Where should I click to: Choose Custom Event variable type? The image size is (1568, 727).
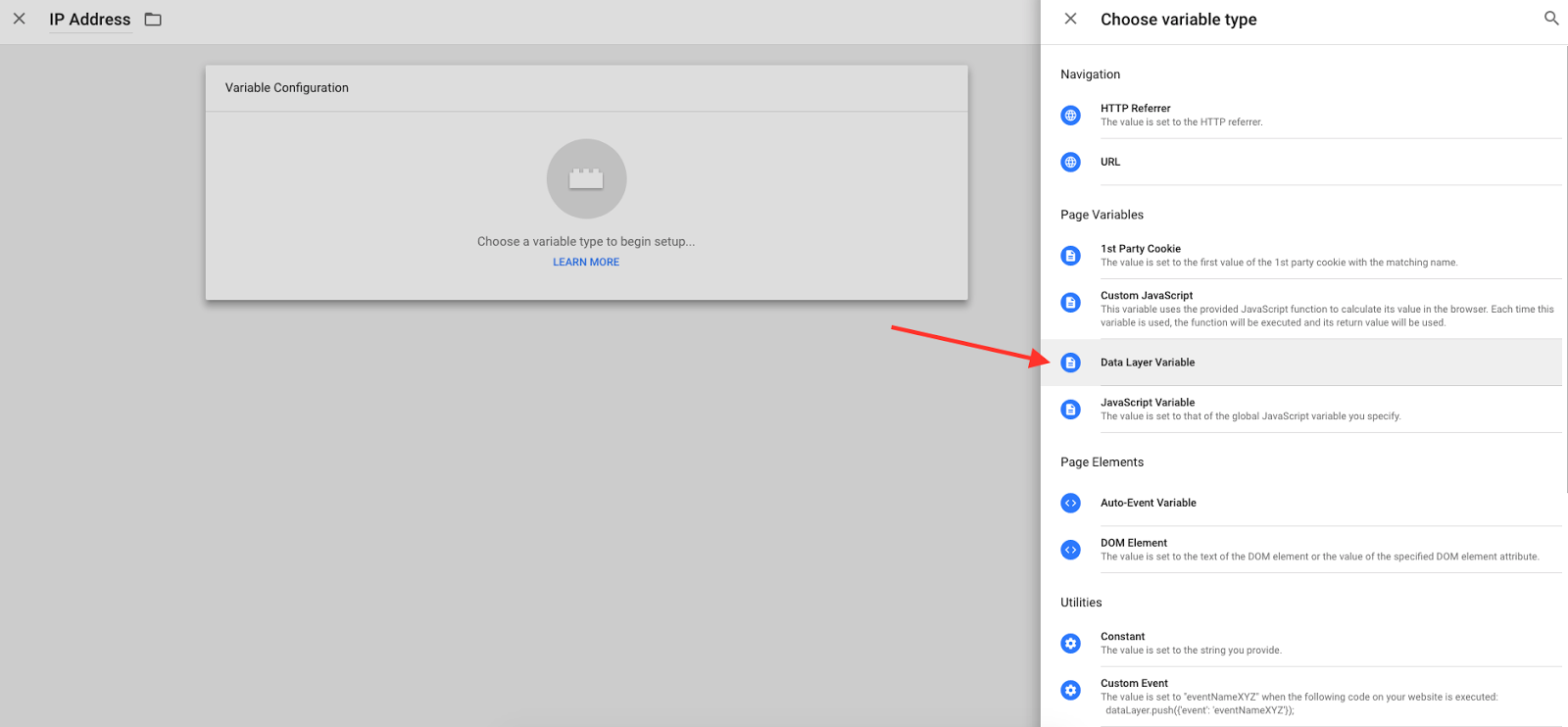coord(1301,697)
